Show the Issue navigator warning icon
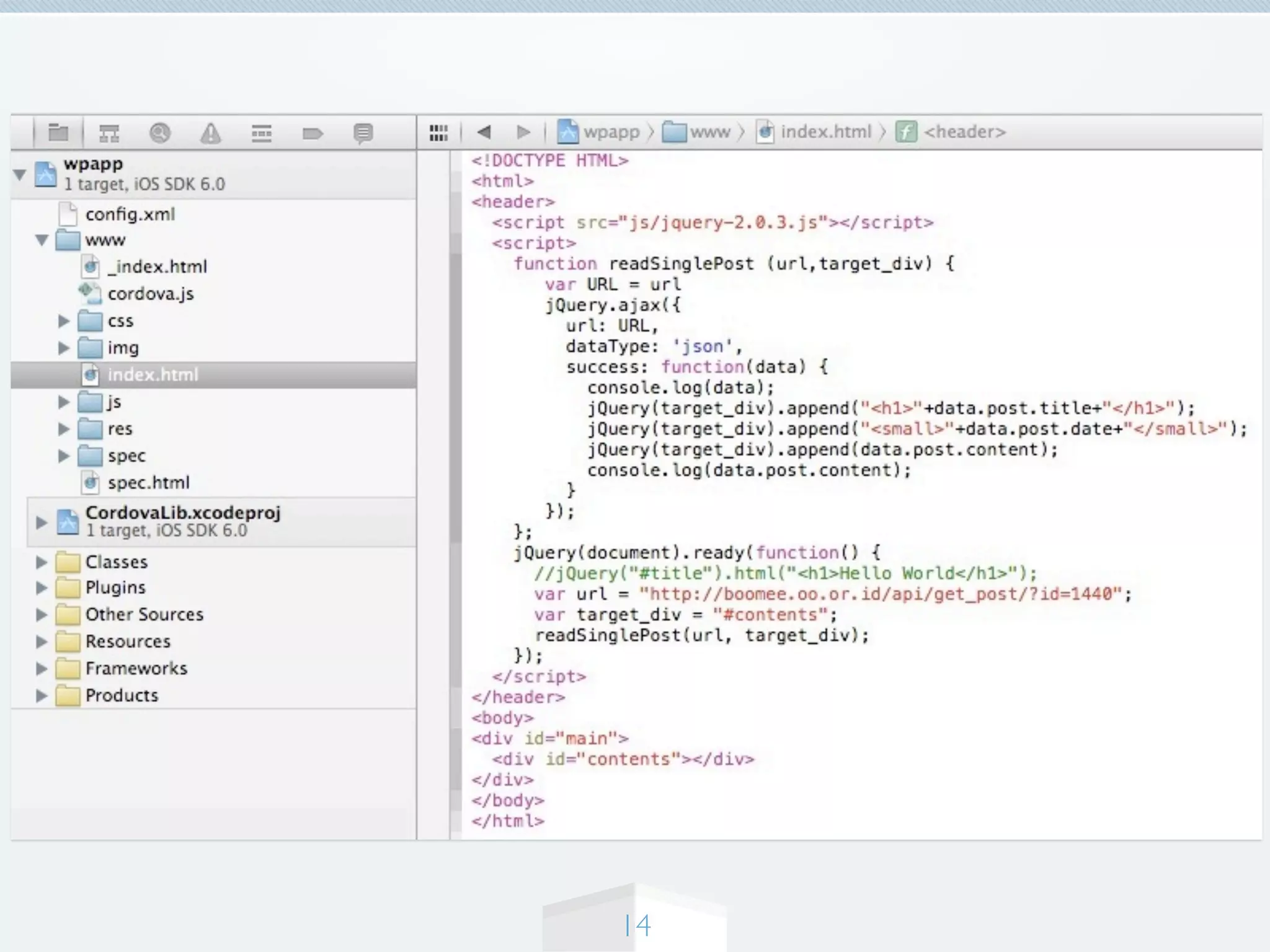Image resolution: width=1270 pixels, height=952 pixels. click(211, 133)
